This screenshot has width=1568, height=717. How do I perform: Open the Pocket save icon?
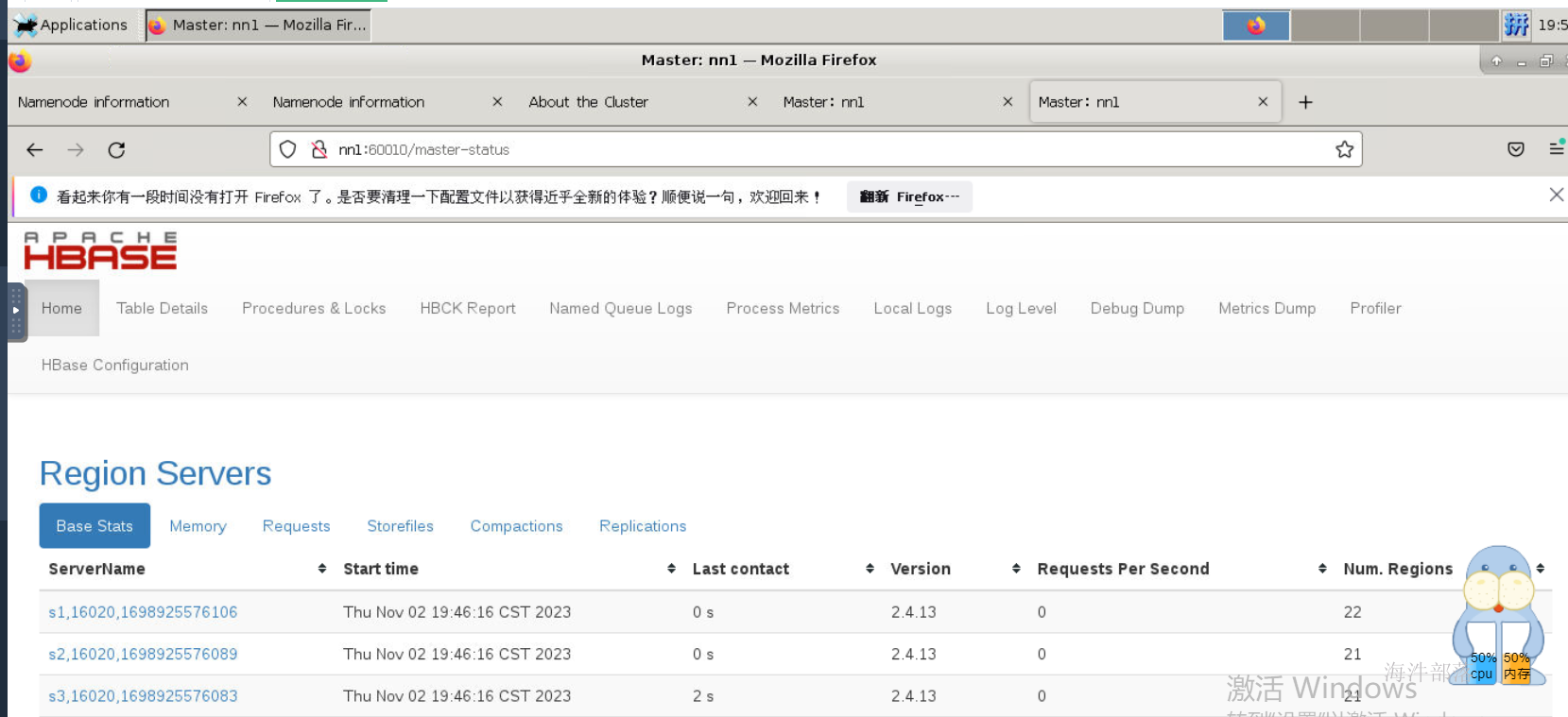[x=1516, y=149]
